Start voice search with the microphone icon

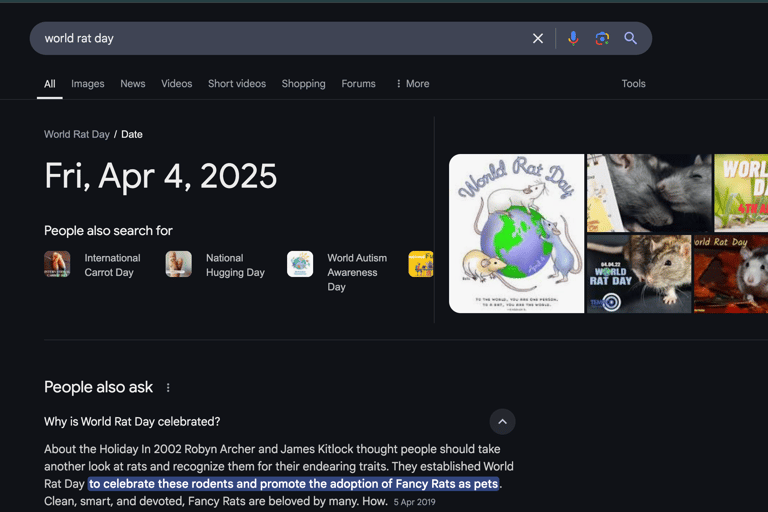tap(573, 38)
